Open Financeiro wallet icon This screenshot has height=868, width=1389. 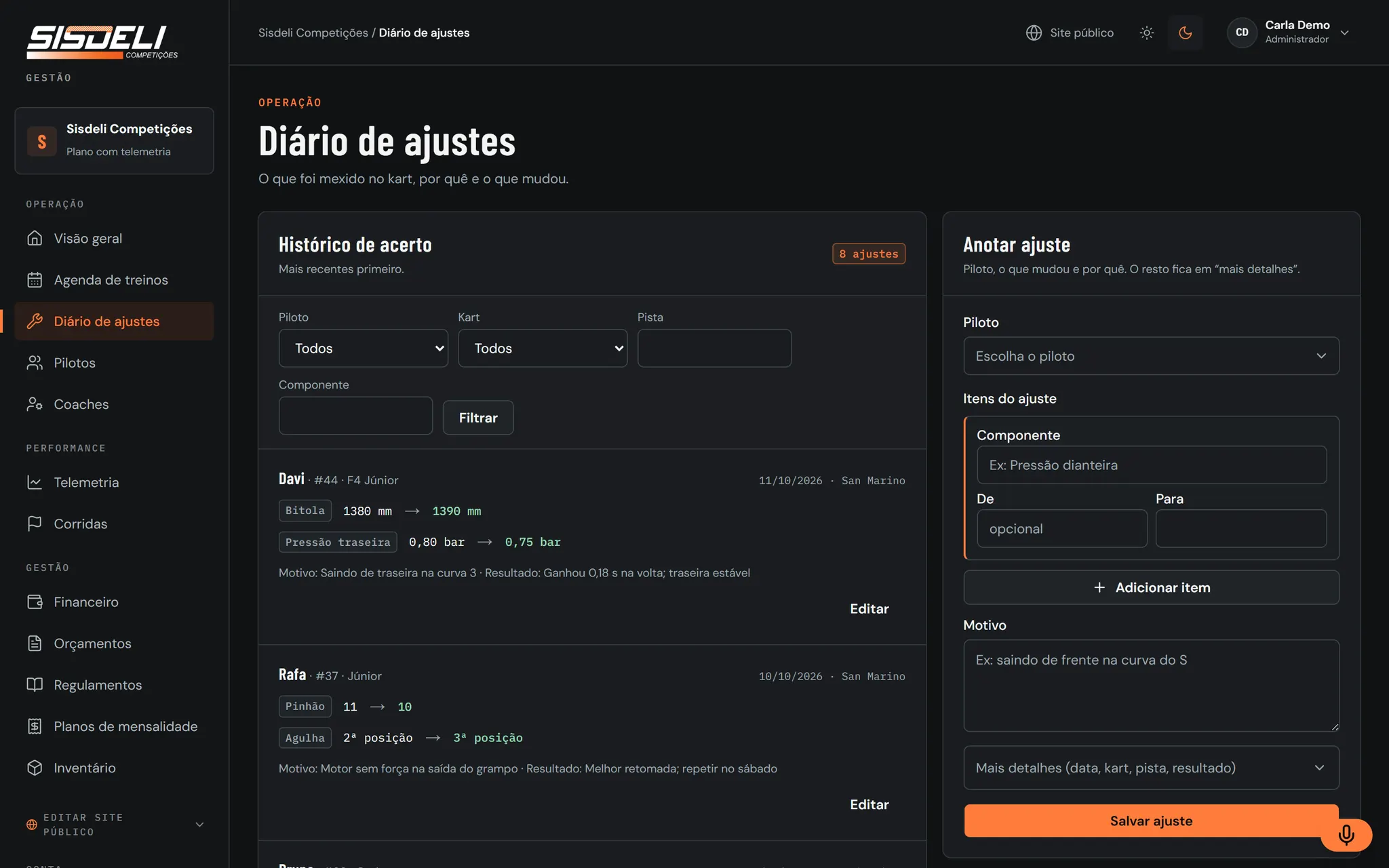[x=35, y=601]
